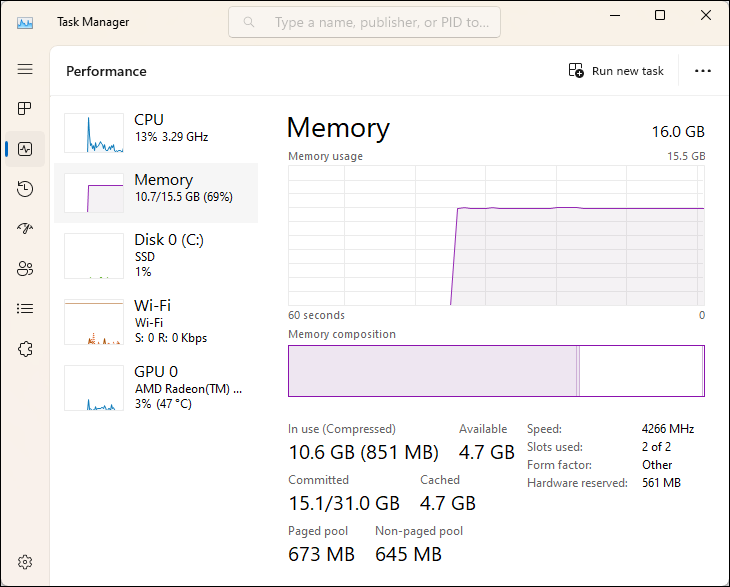730x587 pixels.
Task: Click Run new task button
Action: 616,71
